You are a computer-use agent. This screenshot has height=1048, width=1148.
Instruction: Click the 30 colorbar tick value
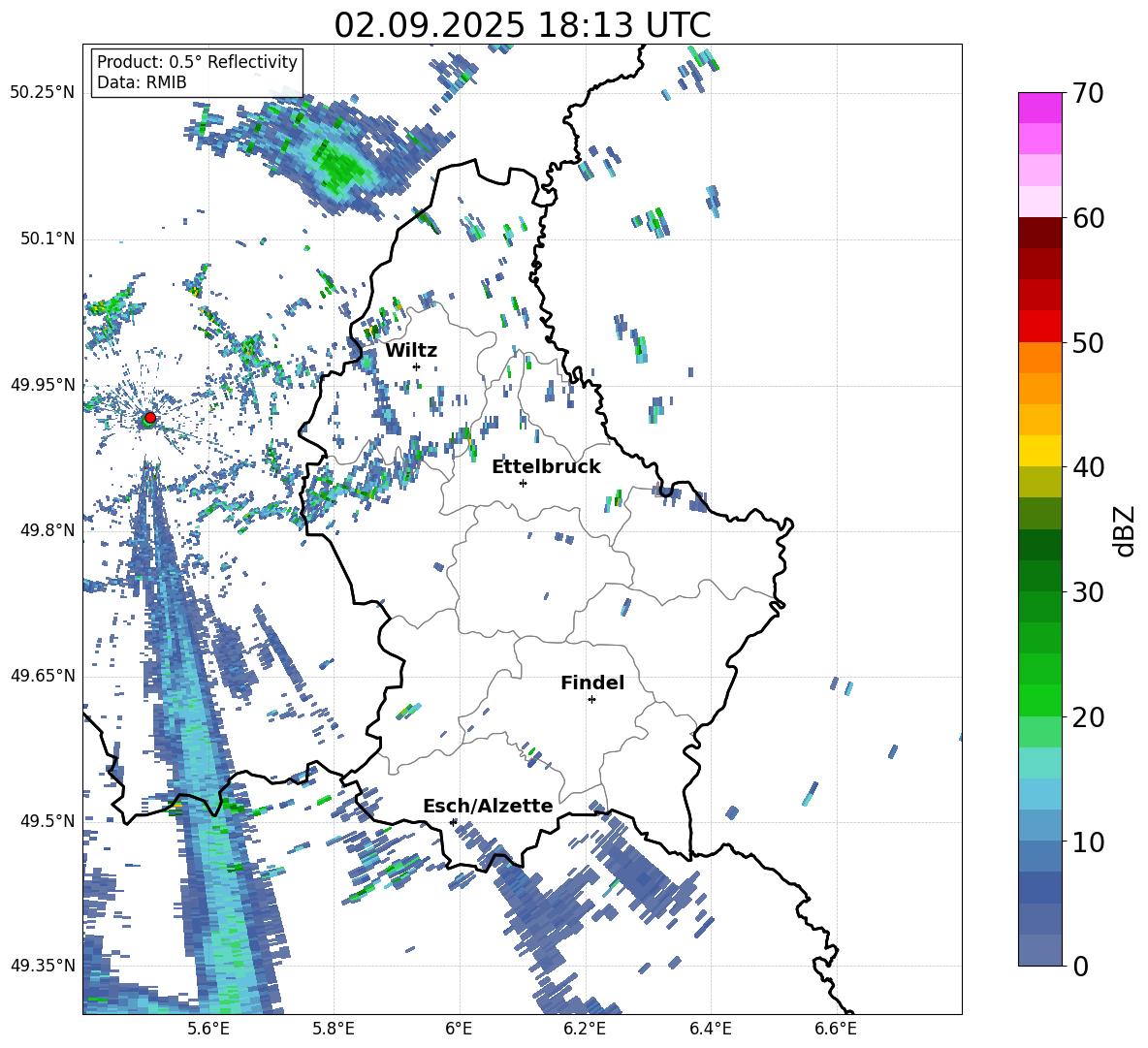[x=1087, y=592]
